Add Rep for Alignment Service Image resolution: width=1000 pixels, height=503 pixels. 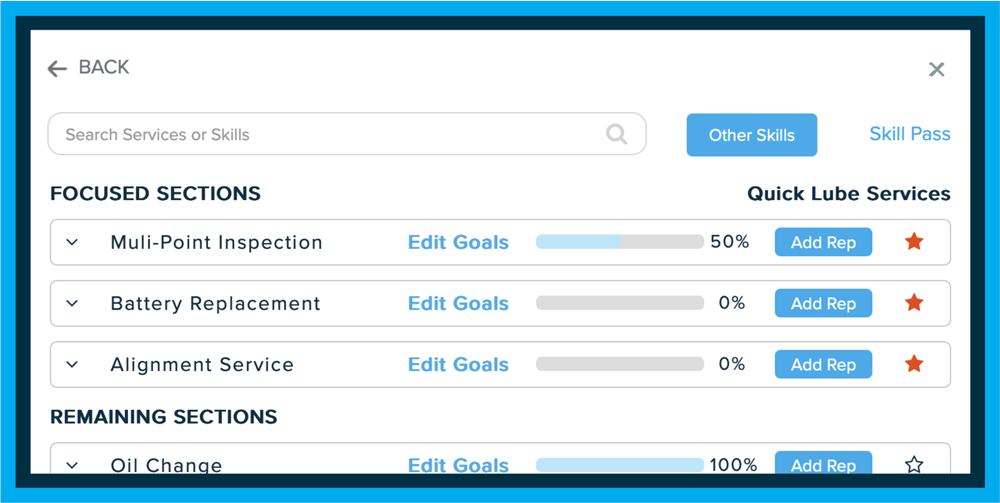(823, 365)
